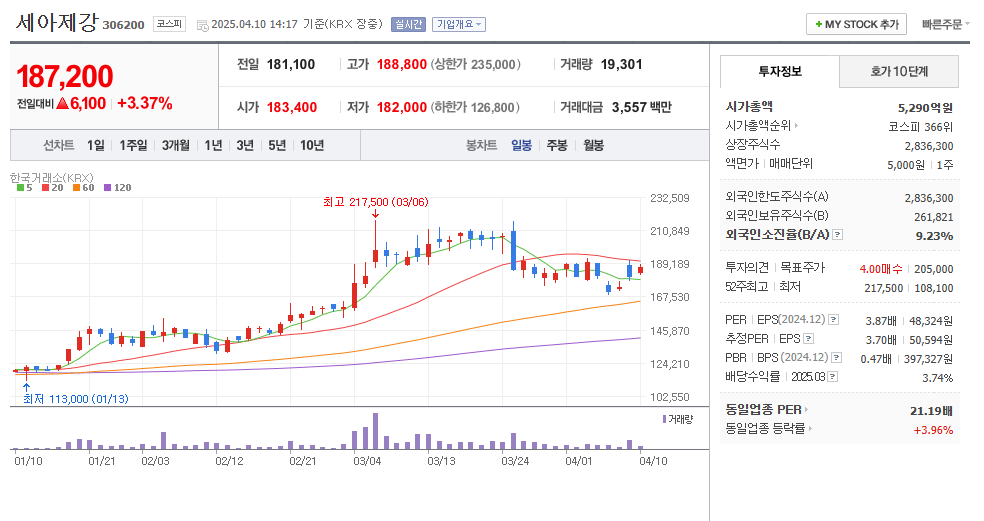Switch to the 호가10단계 tab
Image resolution: width=984 pixels, height=521 pixels.
click(899, 71)
